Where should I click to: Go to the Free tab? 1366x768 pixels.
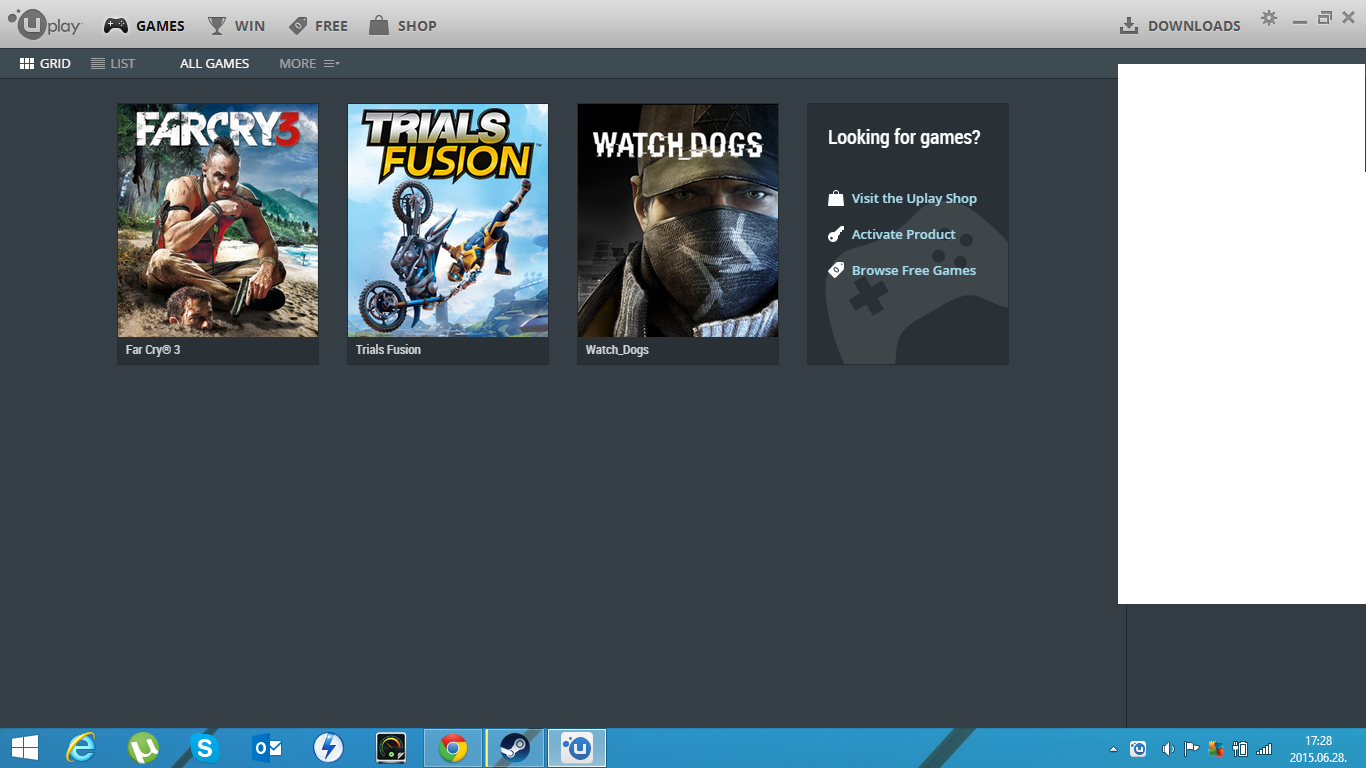(x=318, y=26)
